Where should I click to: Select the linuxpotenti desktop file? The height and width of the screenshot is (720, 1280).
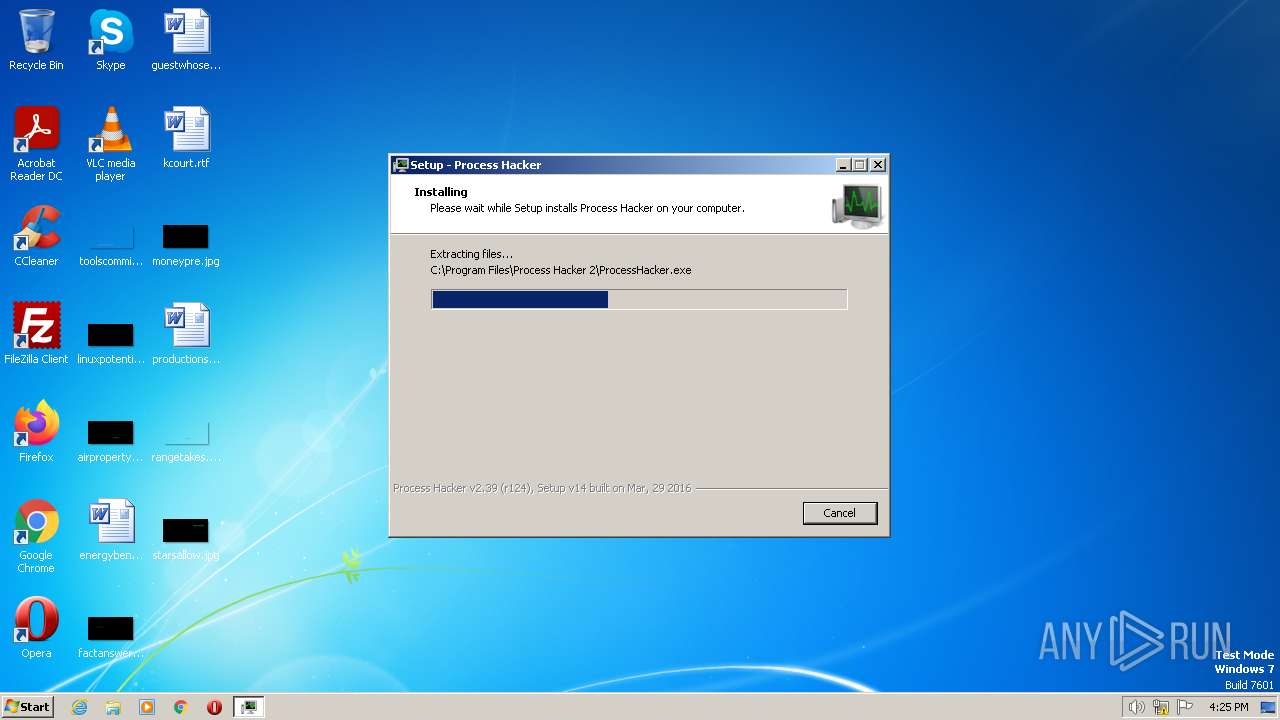(x=110, y=344)
